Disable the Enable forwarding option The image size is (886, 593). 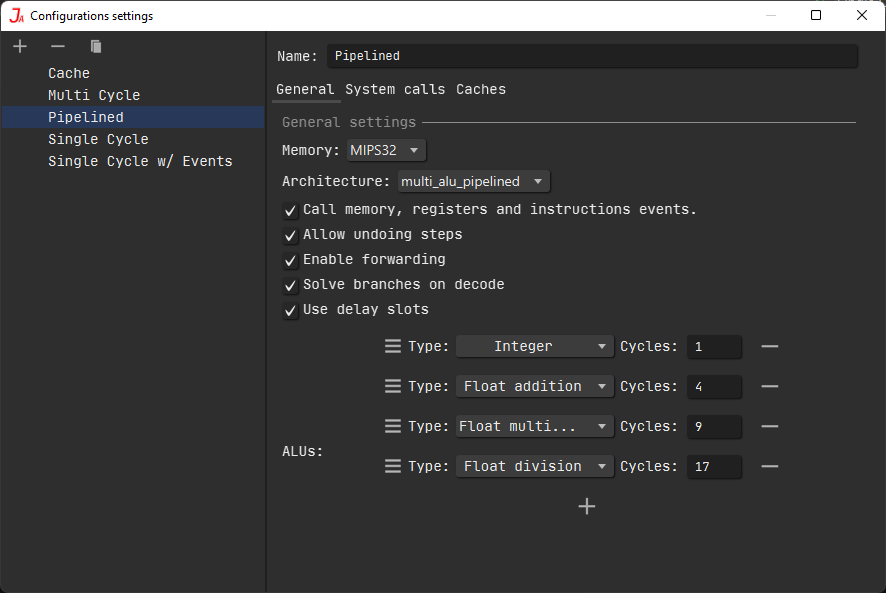pyautogui.click(x=290, y=259)
